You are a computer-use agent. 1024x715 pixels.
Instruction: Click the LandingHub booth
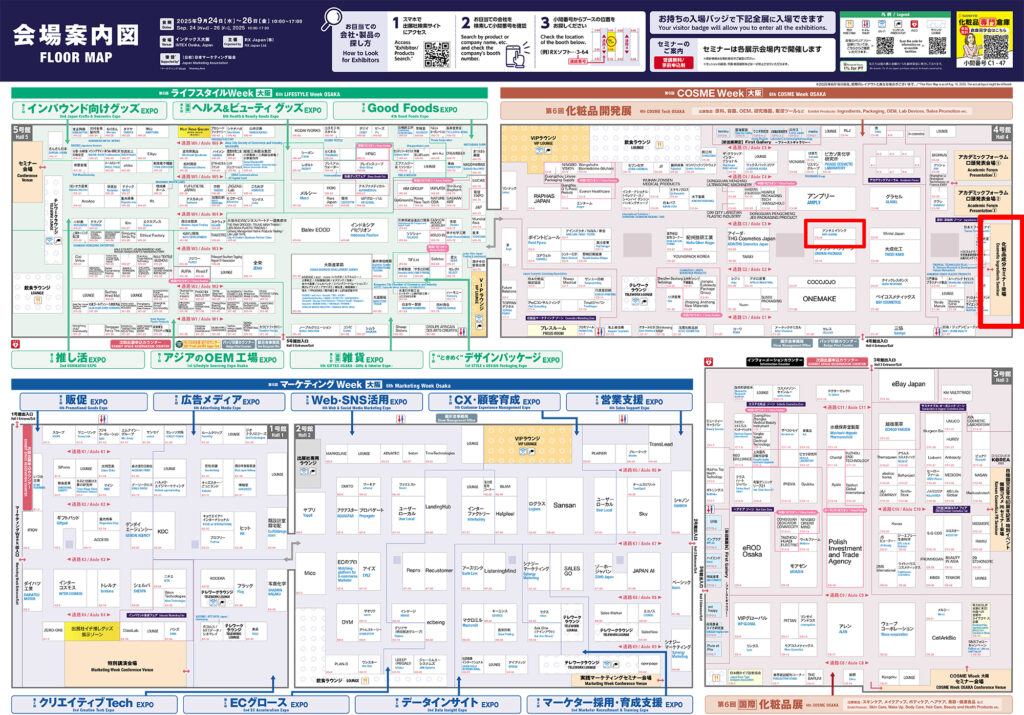pyautogui.click(x=438, y=507)
